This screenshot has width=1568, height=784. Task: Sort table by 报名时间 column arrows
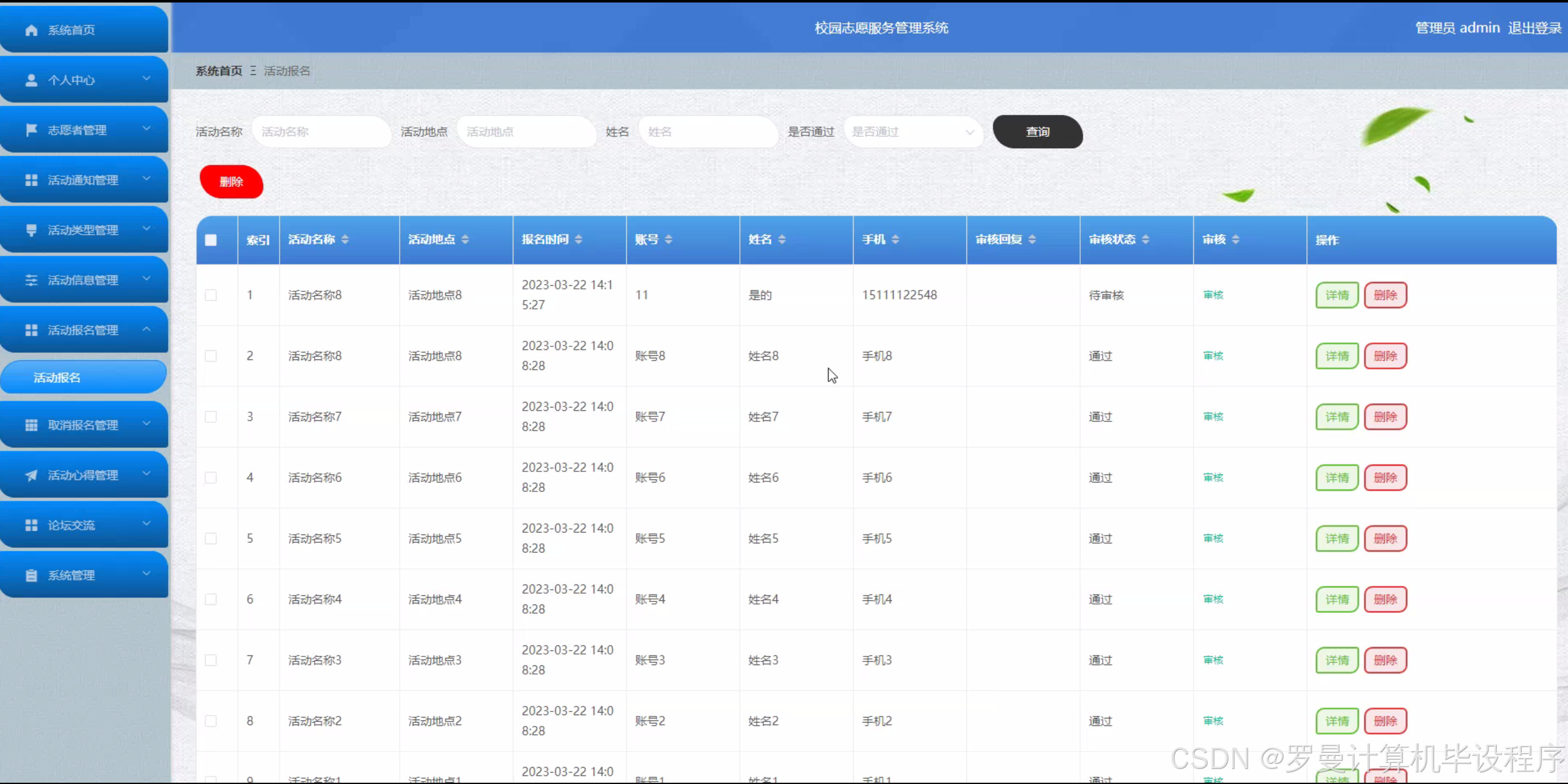[578, 239]
